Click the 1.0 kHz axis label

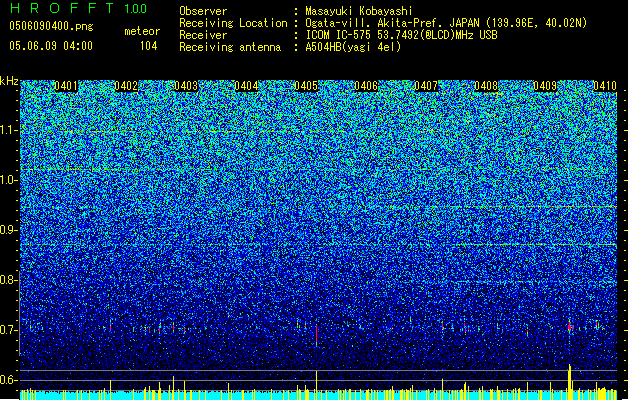pos(9,180)
